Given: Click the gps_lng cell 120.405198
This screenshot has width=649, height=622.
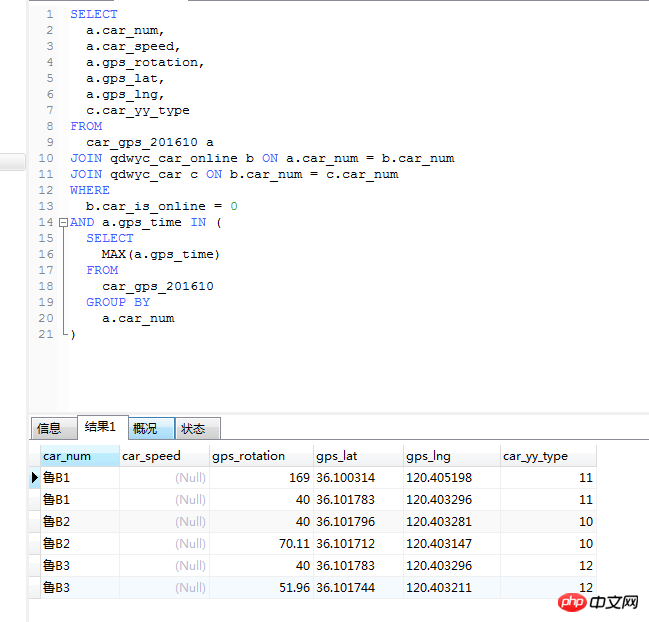Looking at the screenshot, I should 452,478.
